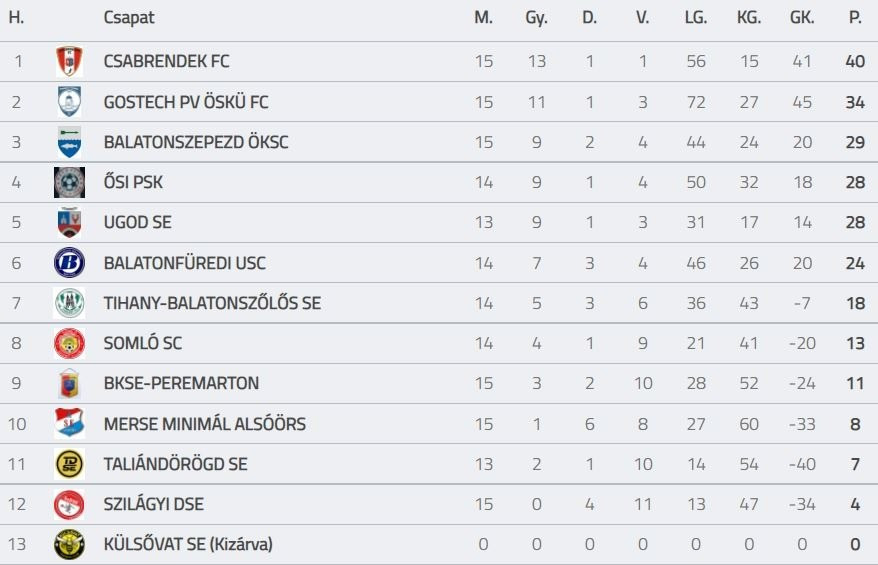
Task: Click the P. points column header
Action: coord(854,18)
